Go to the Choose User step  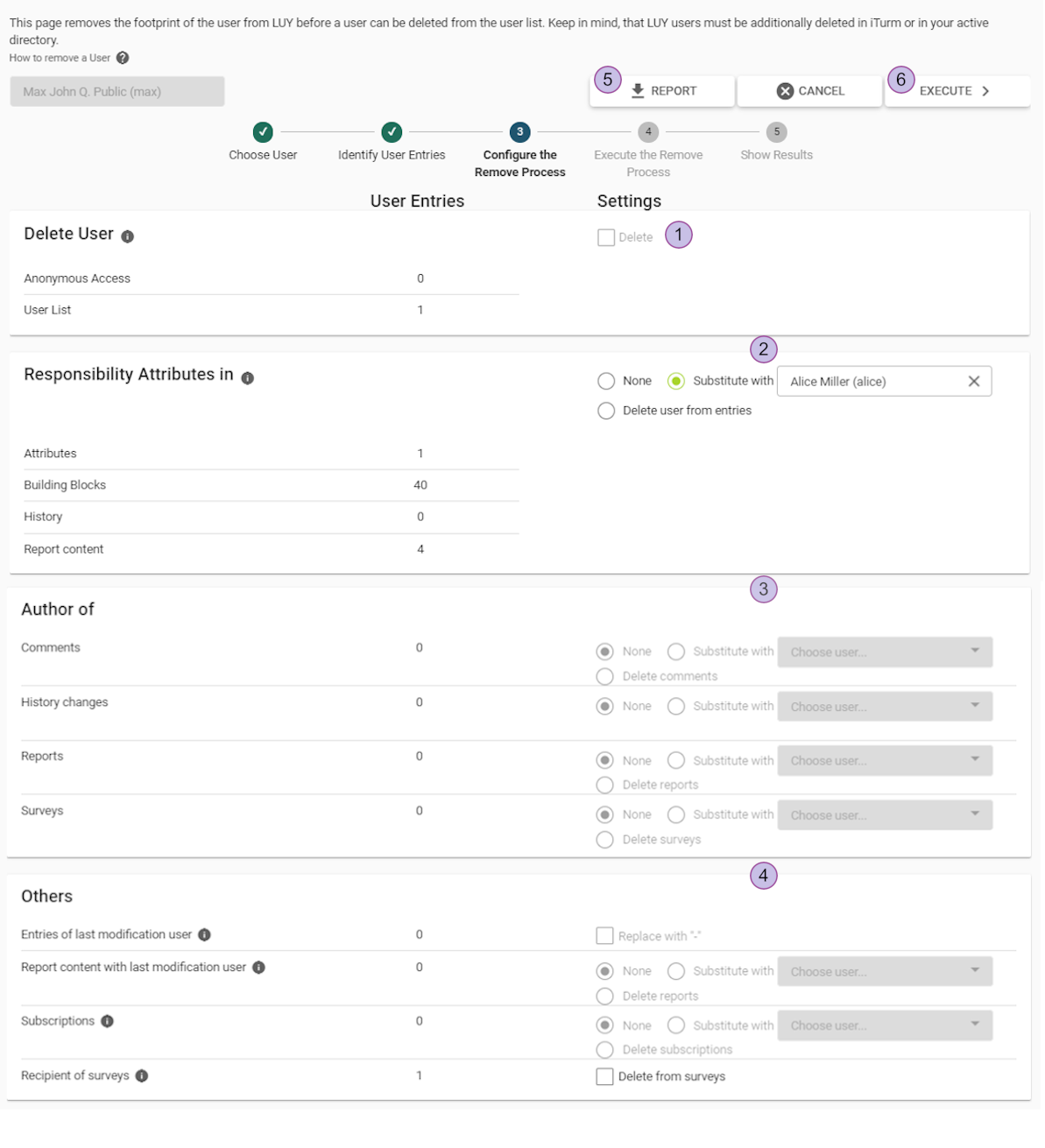click(263, 132)
